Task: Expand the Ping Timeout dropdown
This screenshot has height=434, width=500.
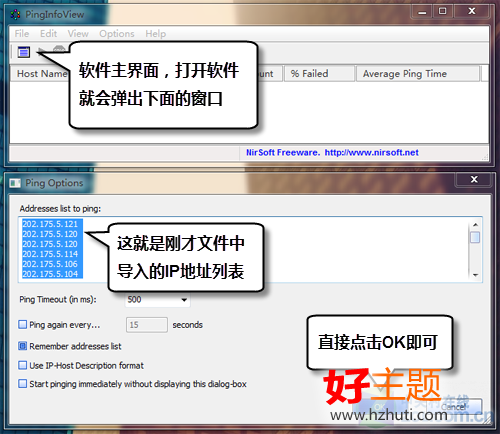Action: pos(184,300)
